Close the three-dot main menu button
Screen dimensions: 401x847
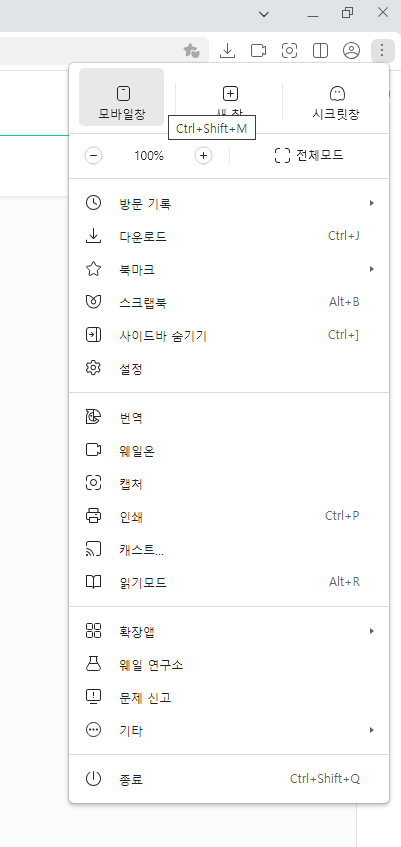[382, 51]
